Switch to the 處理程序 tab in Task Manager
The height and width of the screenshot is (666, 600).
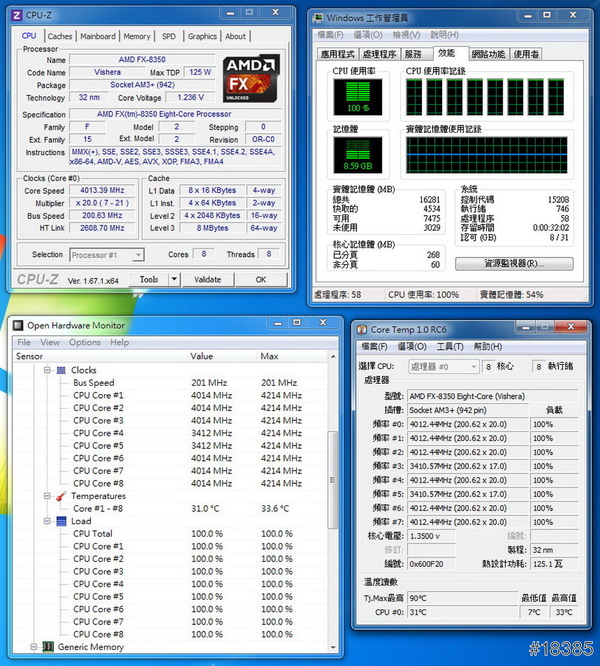tap(379, 54)
